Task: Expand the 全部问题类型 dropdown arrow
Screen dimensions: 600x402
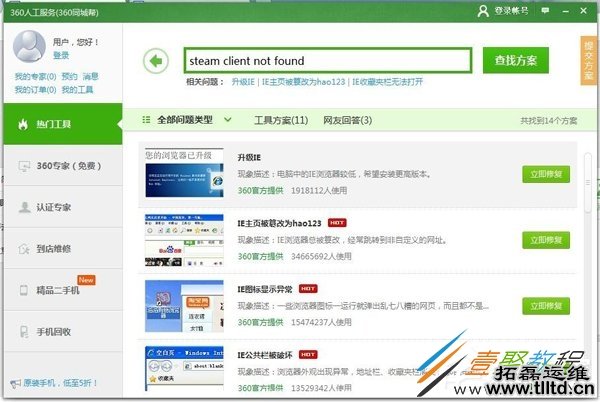Action: click(228, 120)
